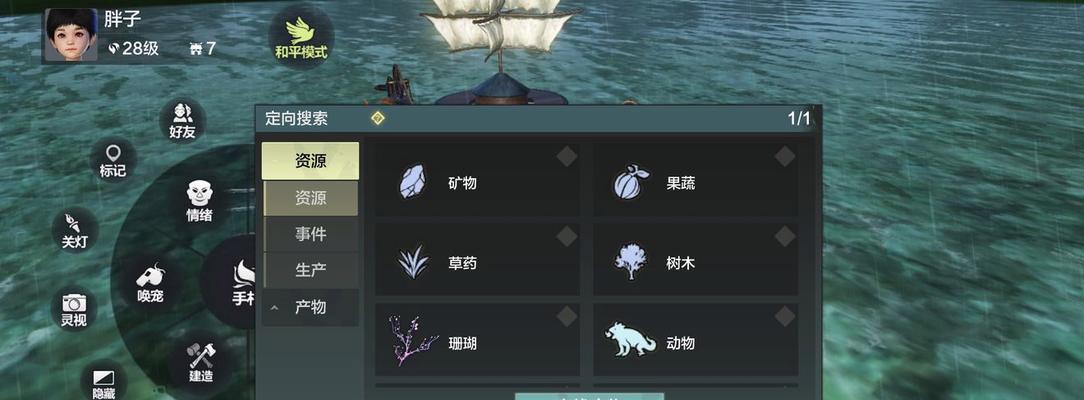Tap the 隐藏 hide interface icon
1084x400 pixels.
click(x=104, y=381)
